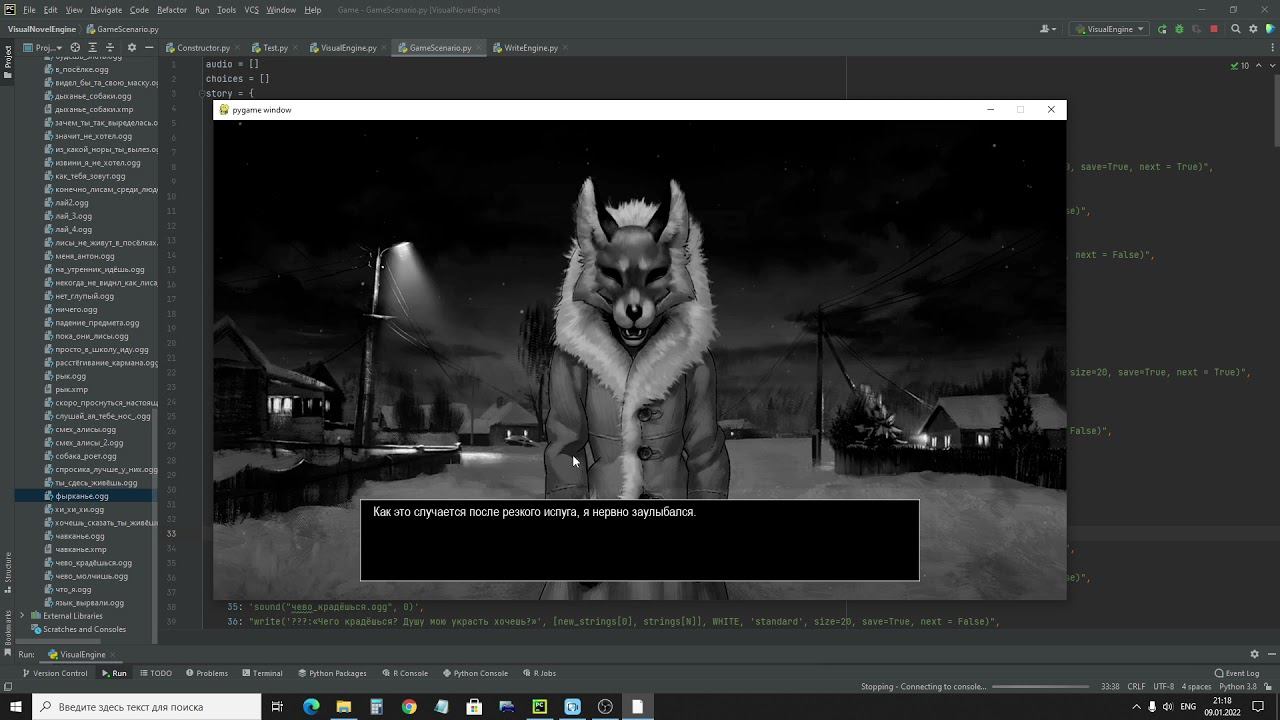This screenshot has width=1280, height=720.
Task: Open IDE settings gear in top toolbar
Action: pyautogui.click(x=1253, y=30)
